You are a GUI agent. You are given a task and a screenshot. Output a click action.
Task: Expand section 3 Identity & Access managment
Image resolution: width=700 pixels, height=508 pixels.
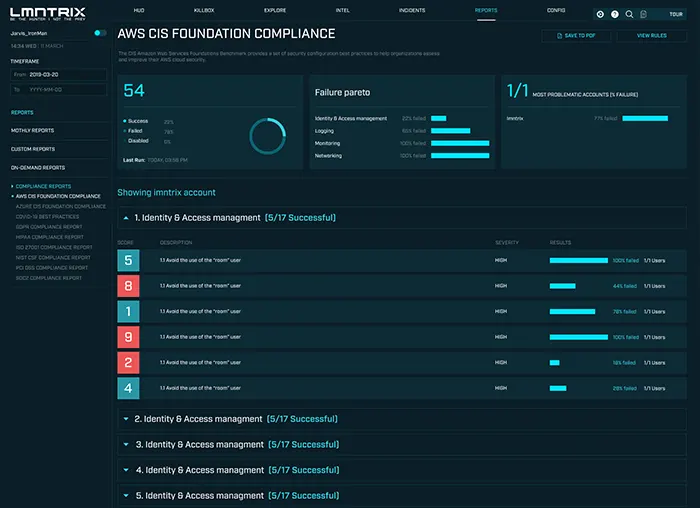126,444
